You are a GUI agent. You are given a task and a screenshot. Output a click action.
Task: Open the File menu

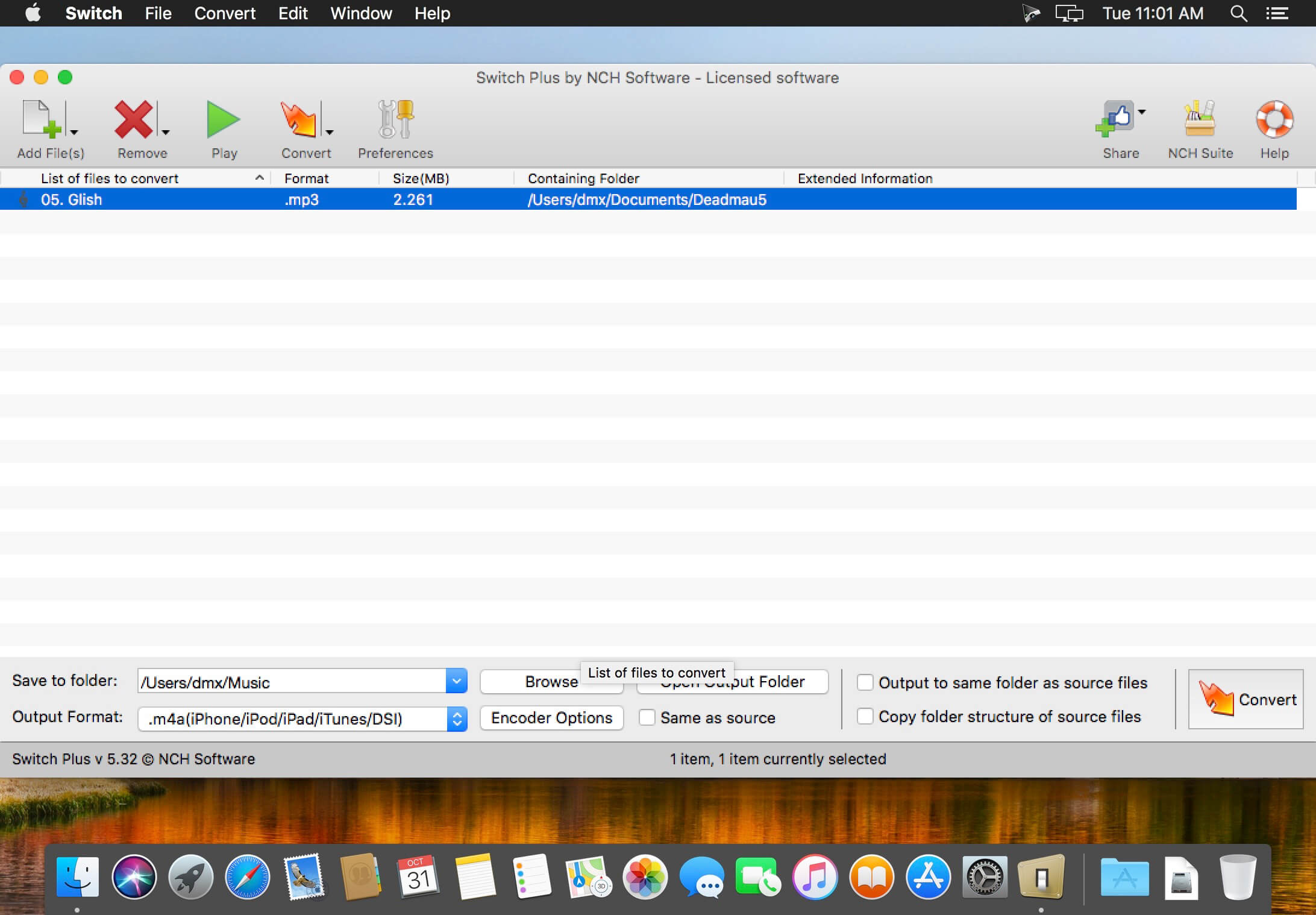158,13
